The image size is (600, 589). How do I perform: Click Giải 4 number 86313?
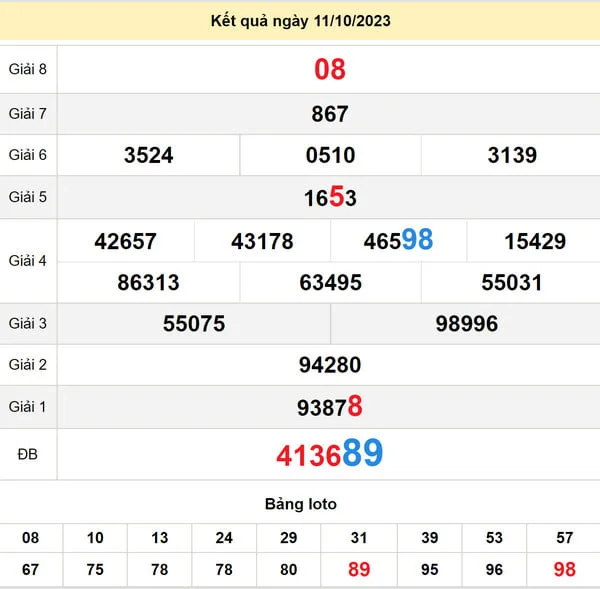(x=148, y=283)
